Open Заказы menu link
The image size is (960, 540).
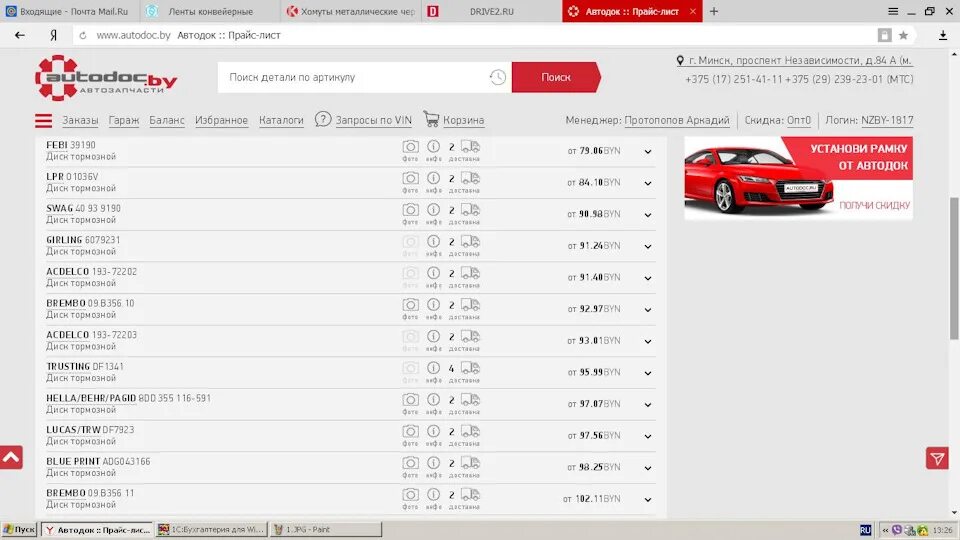tap(80, 120)
